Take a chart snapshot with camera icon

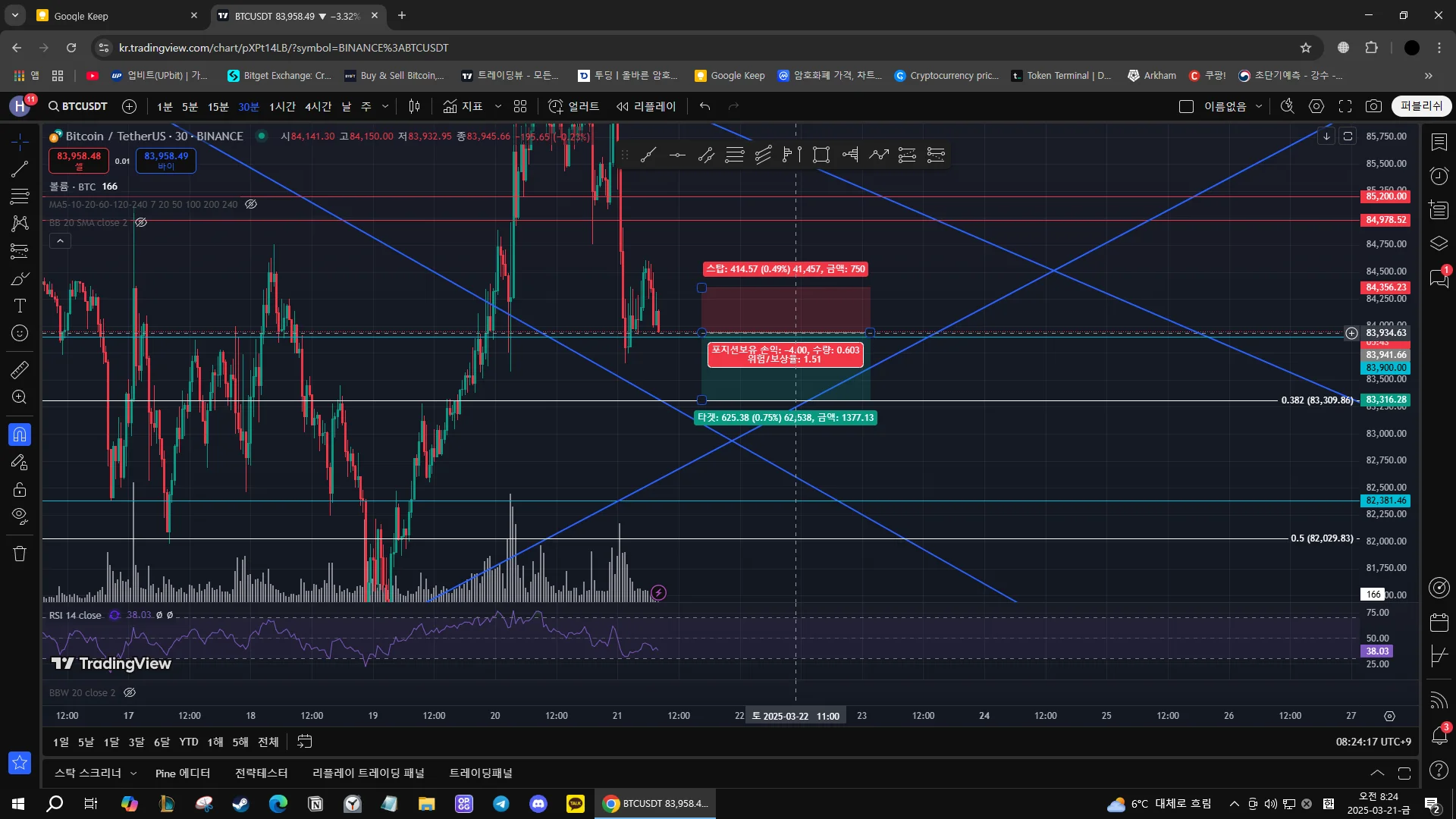click(x=1373, y=106)
